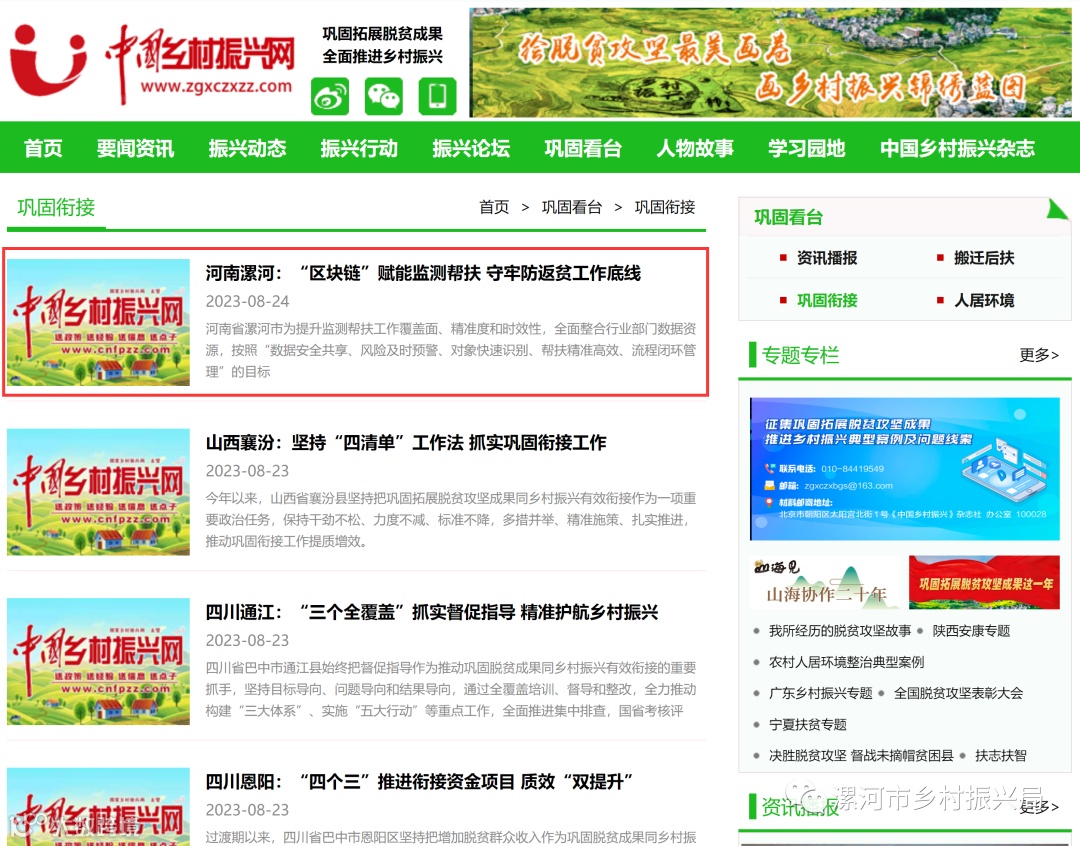Open the green mobile phone icon
The height and width of the screenshot is (846, 1080).
[437, 96]
